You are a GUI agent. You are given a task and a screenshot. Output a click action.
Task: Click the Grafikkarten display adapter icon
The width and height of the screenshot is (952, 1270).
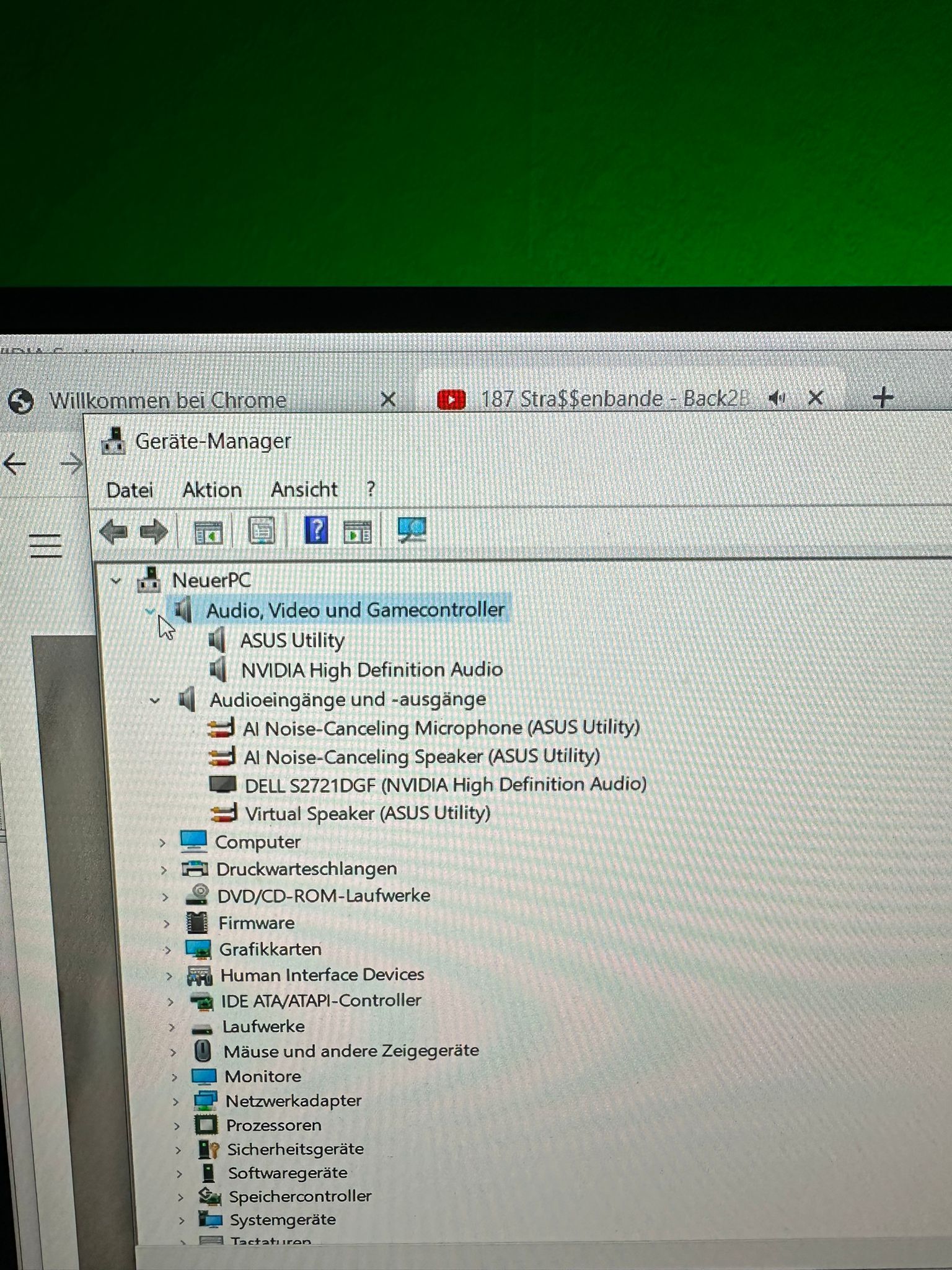(x=198, y=949)
